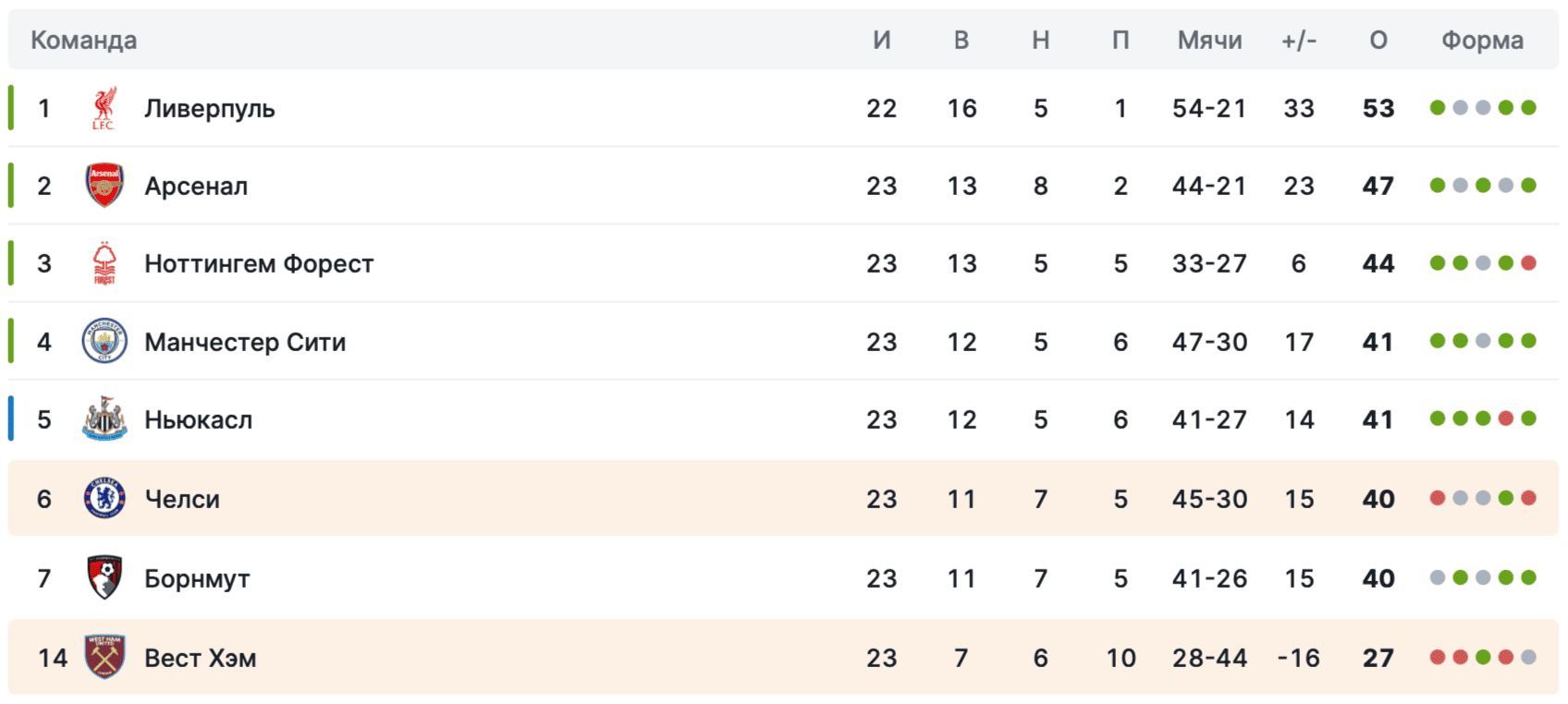Screen dimensions: 1568x704
Task: Click the Manchester City crest icon
Action: coord(104,341)
